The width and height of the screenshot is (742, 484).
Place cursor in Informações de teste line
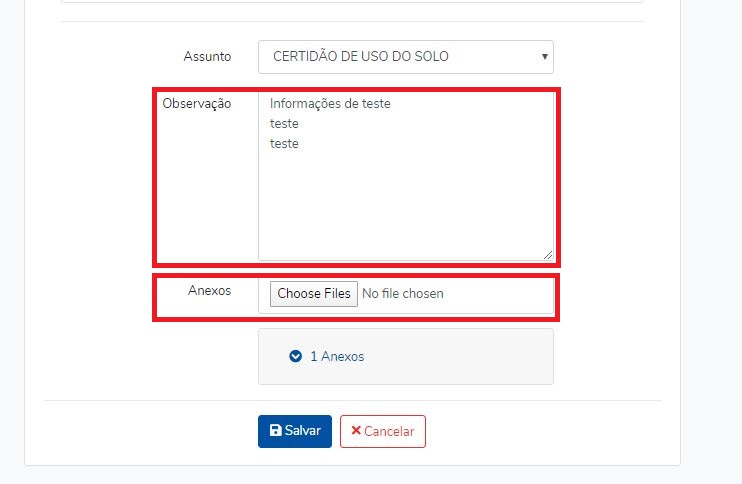pyautogui.click(x=330, y=104)
